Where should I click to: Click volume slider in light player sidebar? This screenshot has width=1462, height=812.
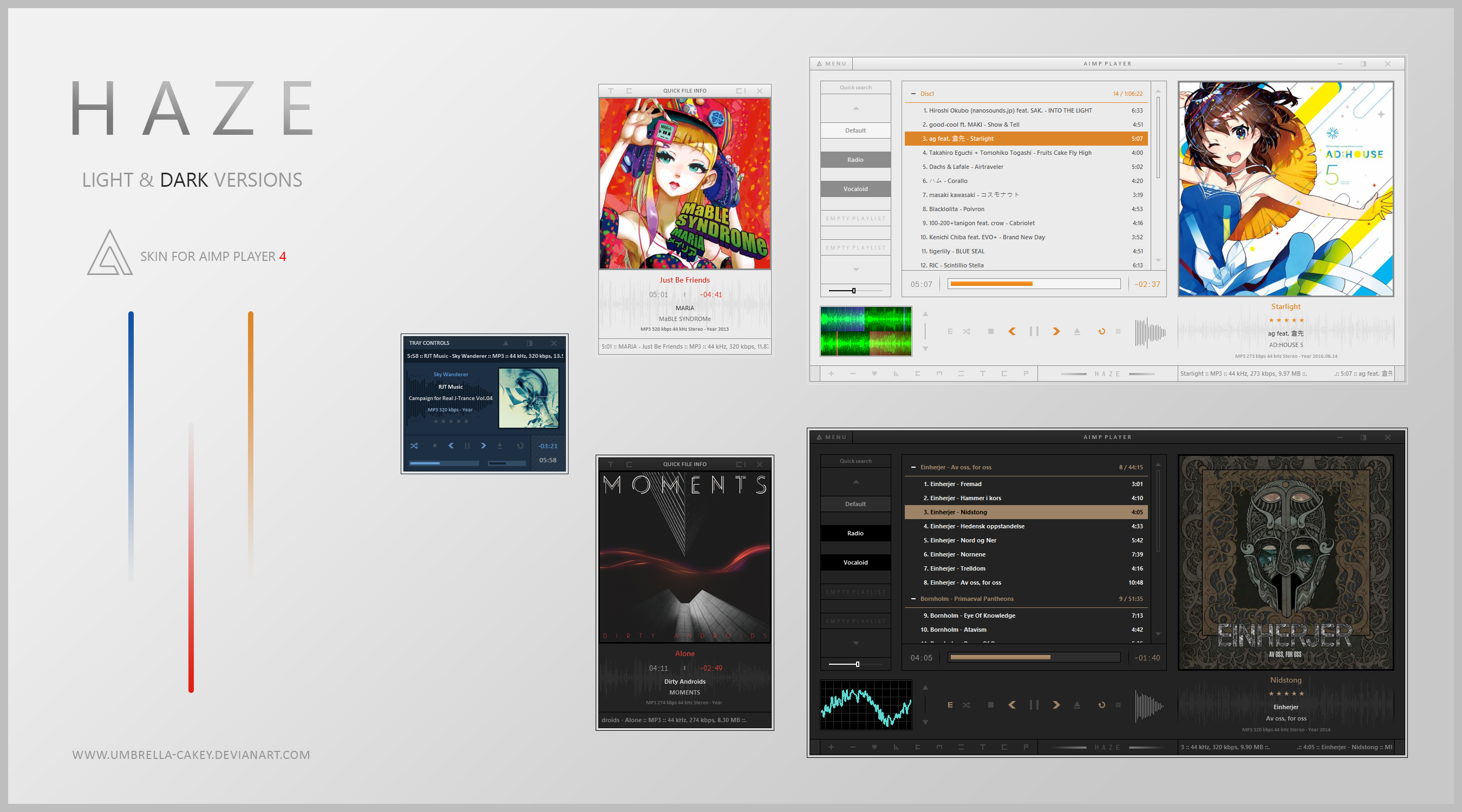[x=856, y=291]
